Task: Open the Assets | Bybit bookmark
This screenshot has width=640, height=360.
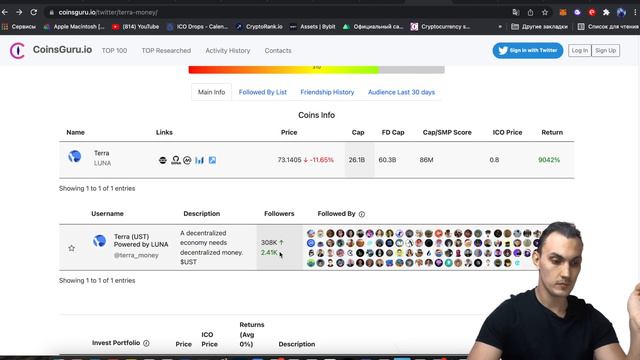Action: tap(313, 27)
